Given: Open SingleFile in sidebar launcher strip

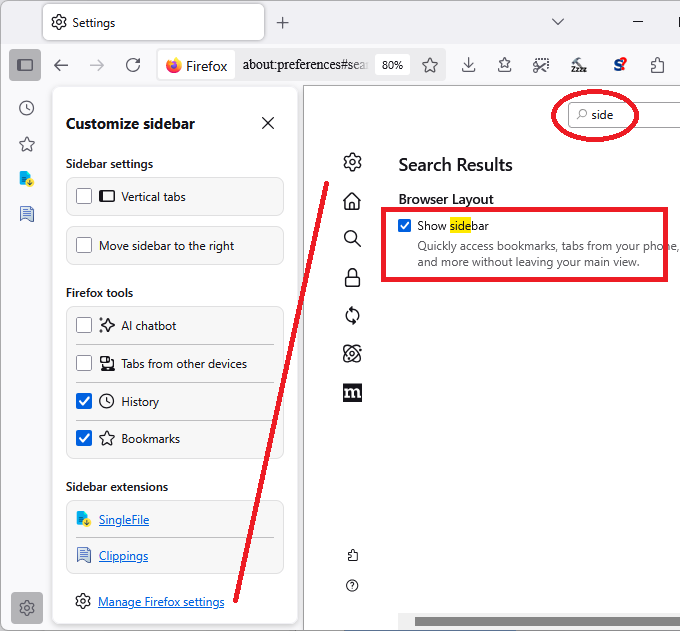Looking at the screenshot, I should click(x=27, y=179).
